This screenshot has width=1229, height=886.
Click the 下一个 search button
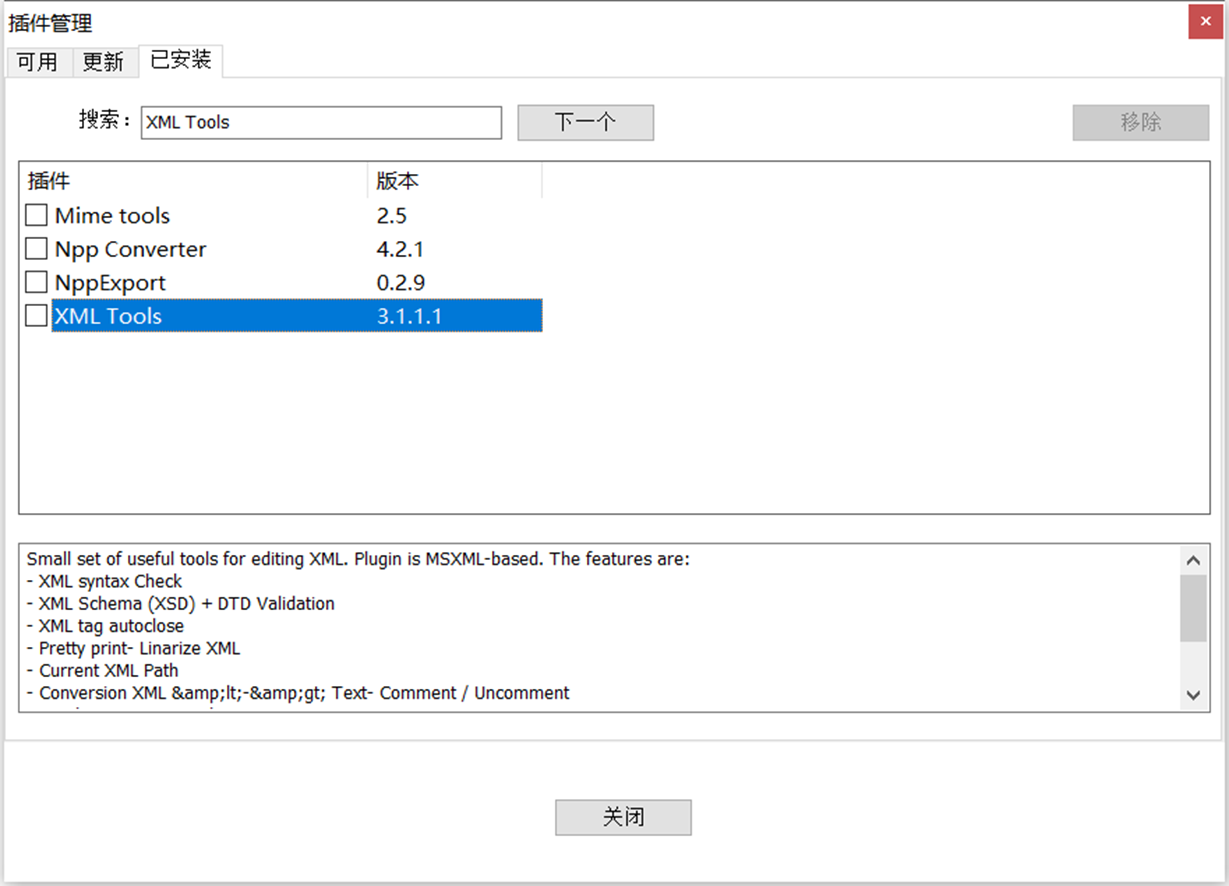[x=585, y=123]
